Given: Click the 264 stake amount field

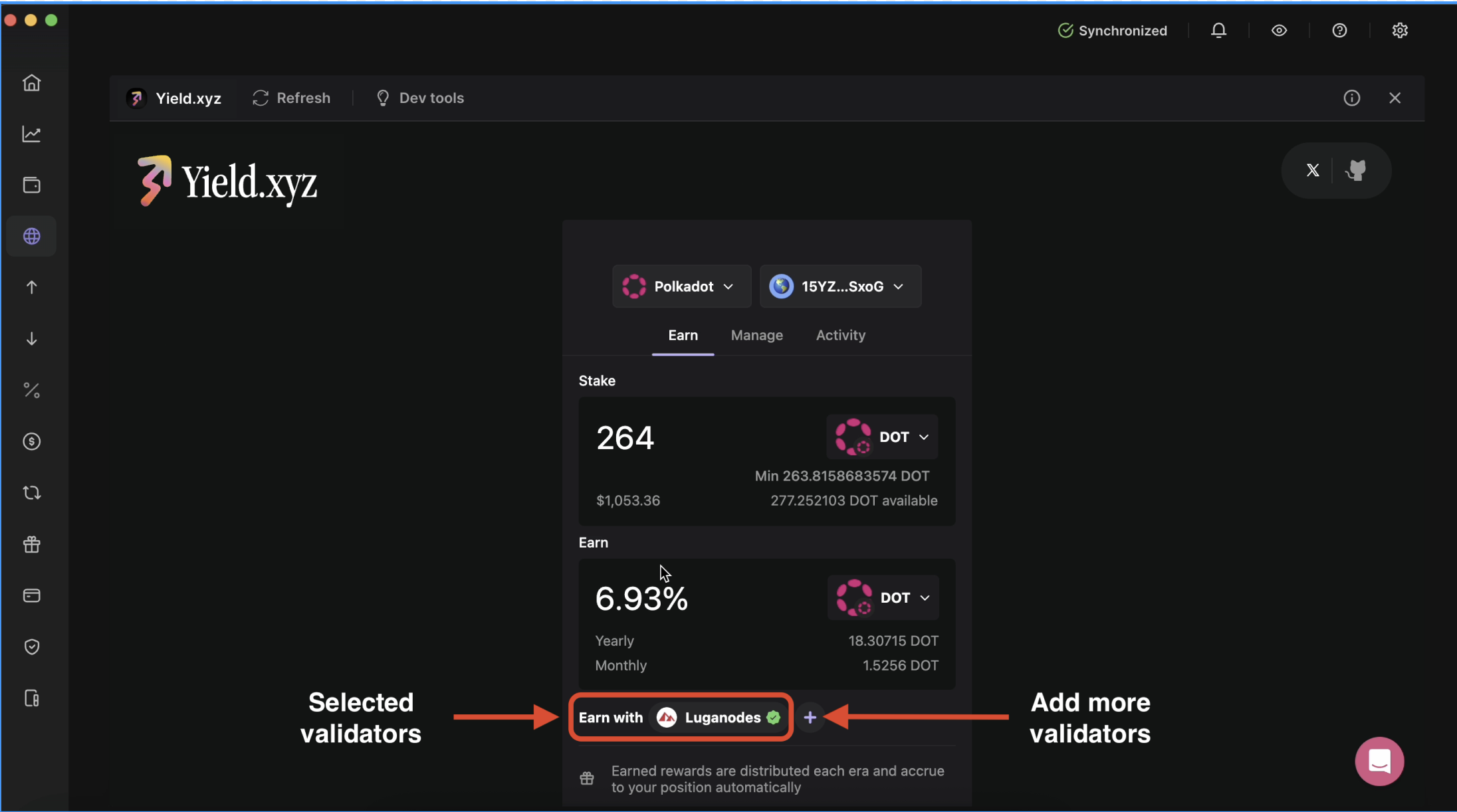Looking at the screenshot, I should pyautogui.click(x=625, y=438).
